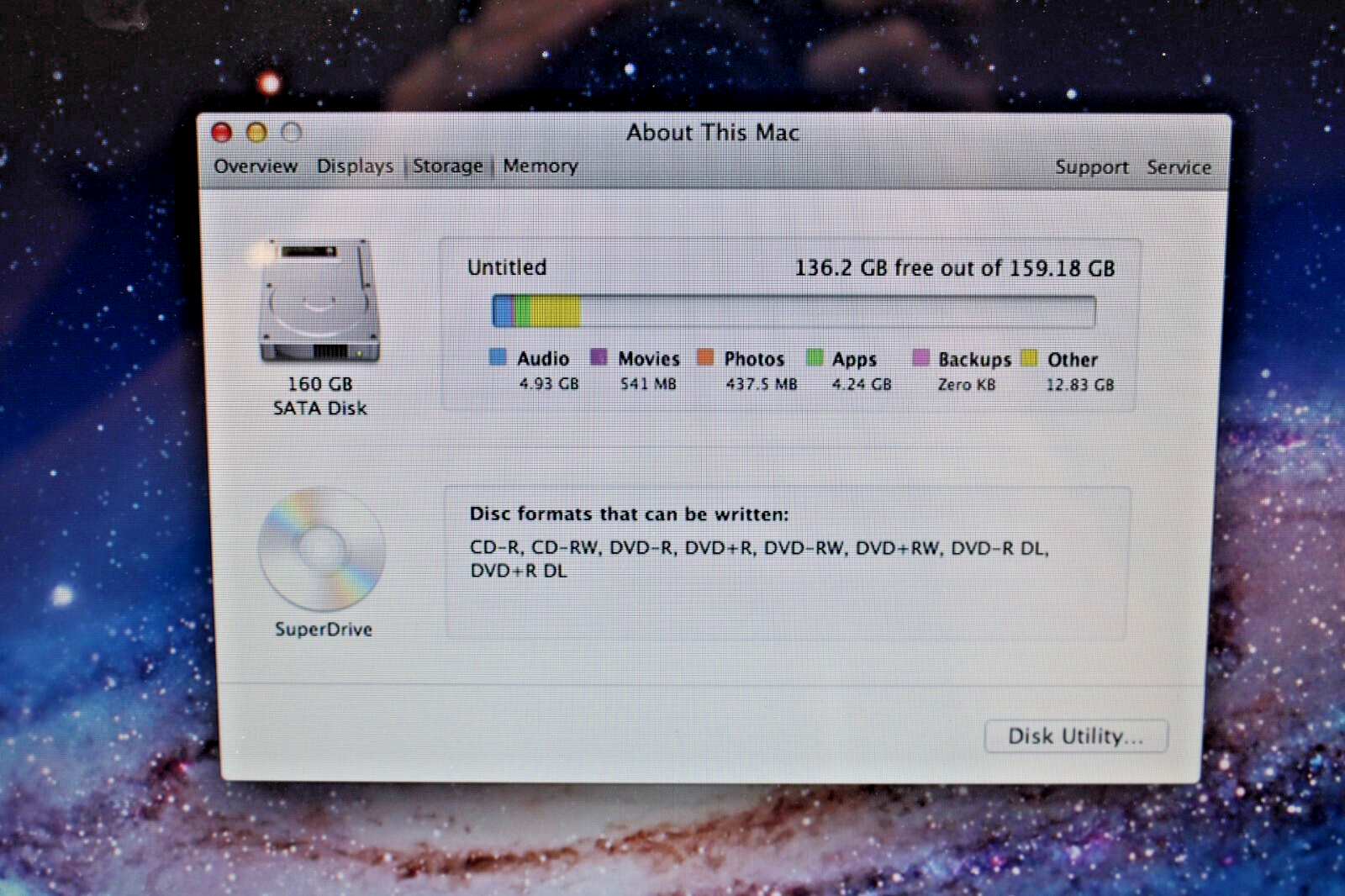The image size is (1345, 896).
Task: Click the 160 GB SATA hard disk icon
Action: pos(319,301)
